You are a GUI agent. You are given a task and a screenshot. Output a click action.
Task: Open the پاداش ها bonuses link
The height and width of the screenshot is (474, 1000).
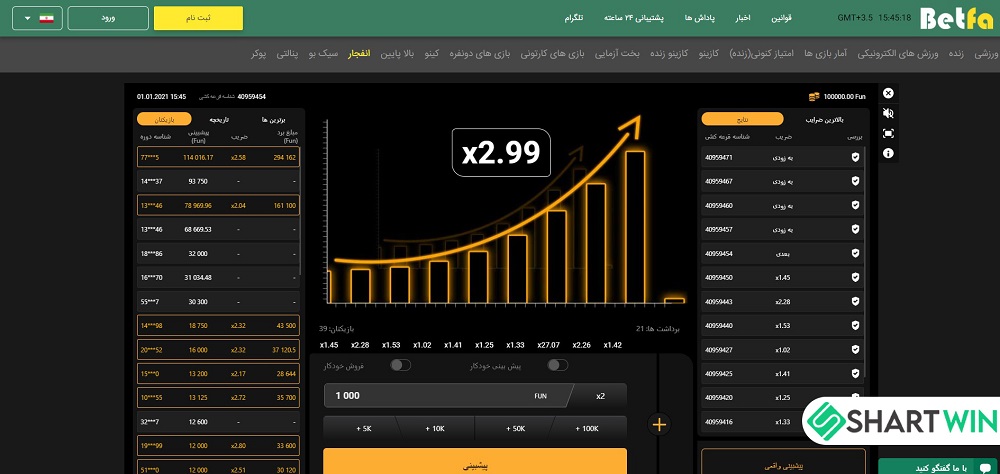point(700,18)
